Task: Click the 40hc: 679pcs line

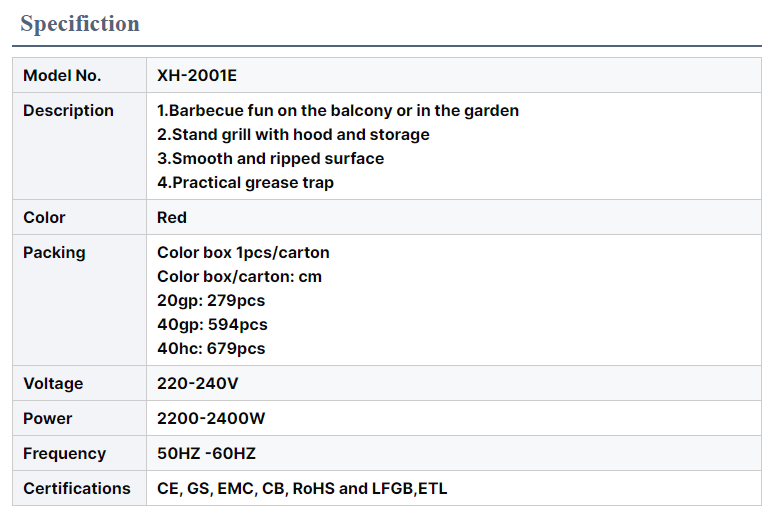Action: (211, 349)
